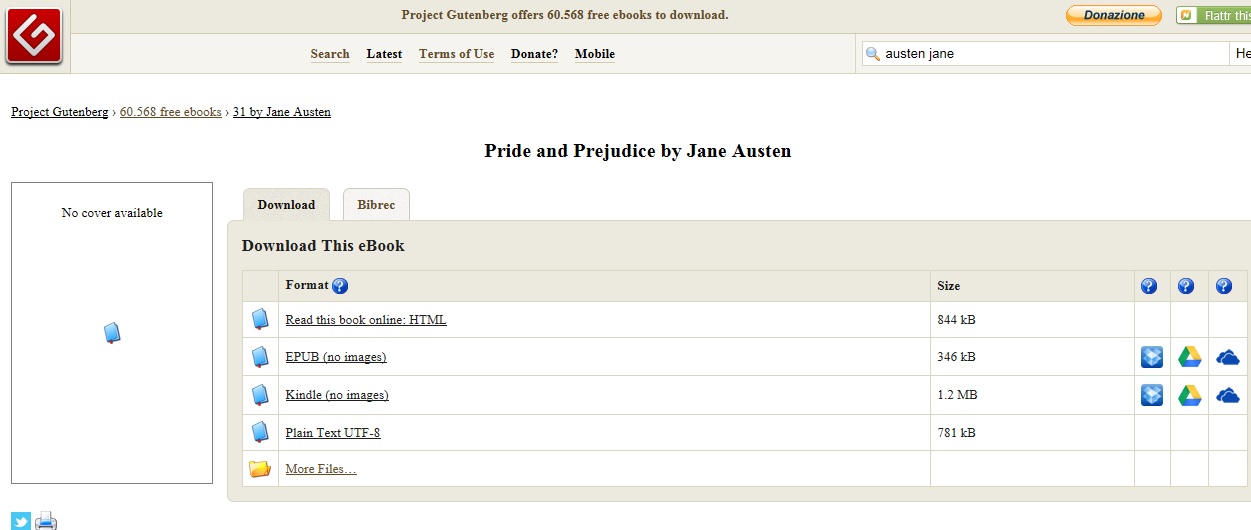1251x530 pixels.
Task: Click the Project Gutenberg logo
Action: pos(34,35)
